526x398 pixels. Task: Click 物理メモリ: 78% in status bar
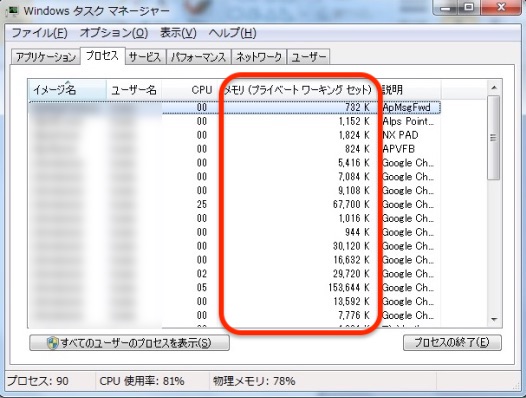(x=254, y=381)
